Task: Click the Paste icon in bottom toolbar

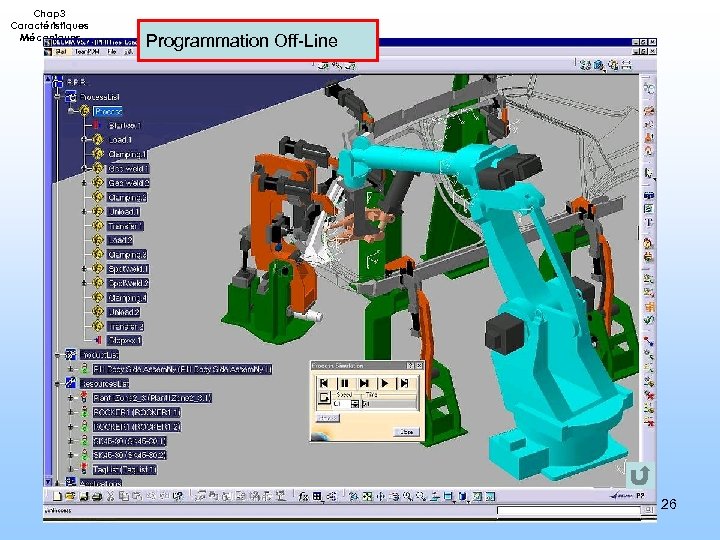Action: coord(137,496)
